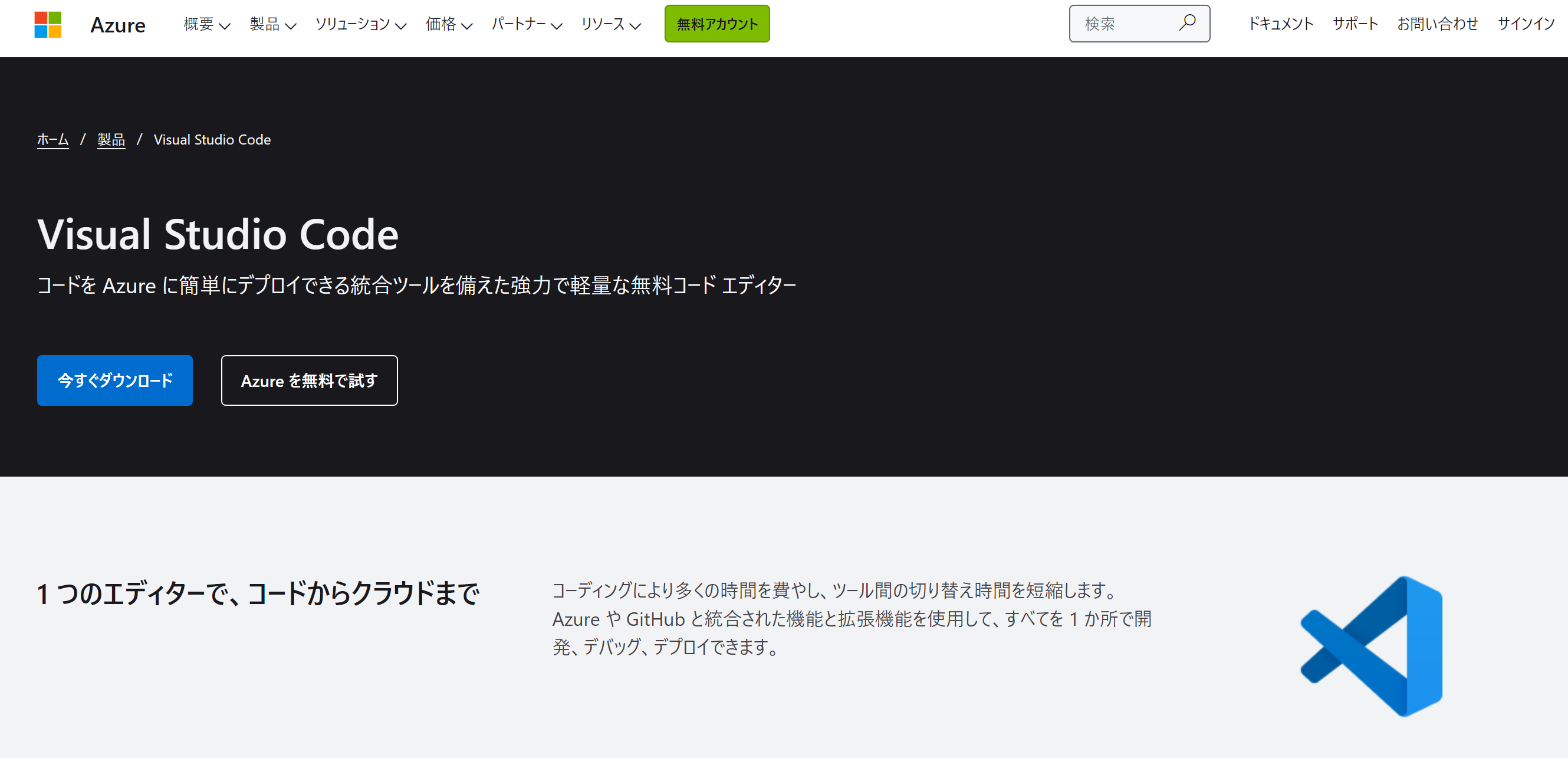The height and width of the screenshot is (758, 1568).
Task: Click the 今すぐダウンロード button
Action: pyautogui.click(x=115, y=380)
